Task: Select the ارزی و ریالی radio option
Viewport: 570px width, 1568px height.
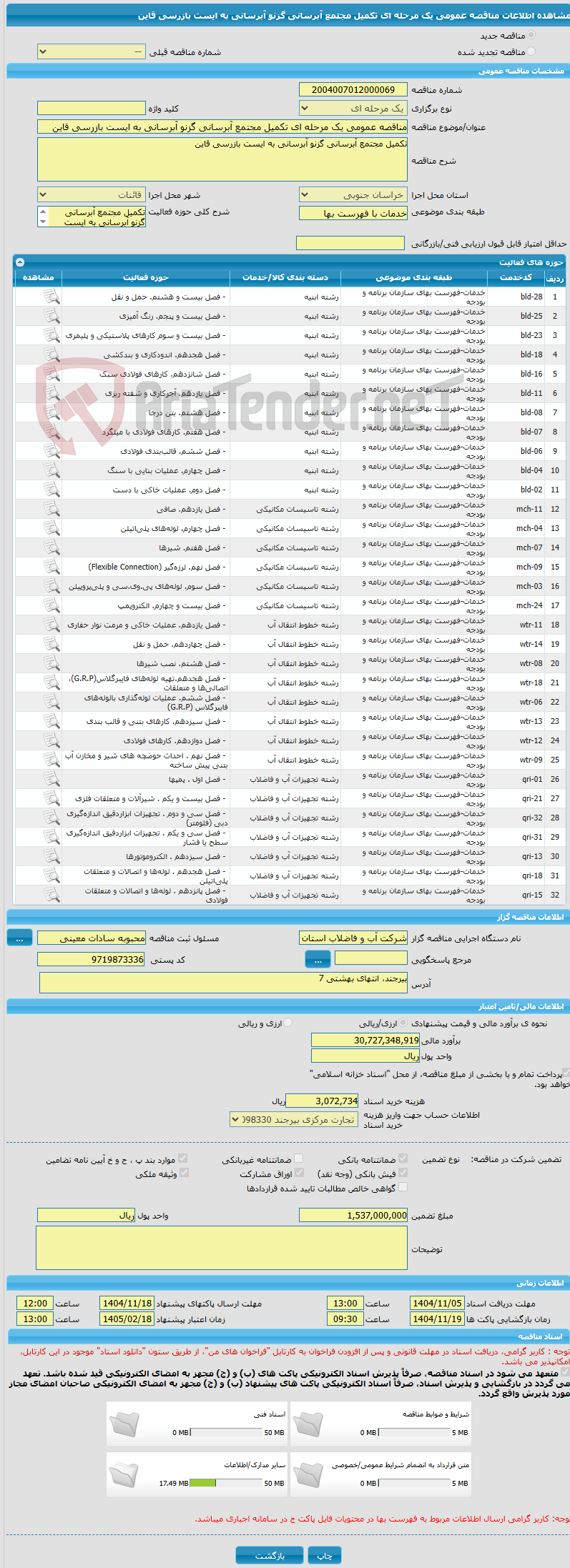Action: (288, 1023)
